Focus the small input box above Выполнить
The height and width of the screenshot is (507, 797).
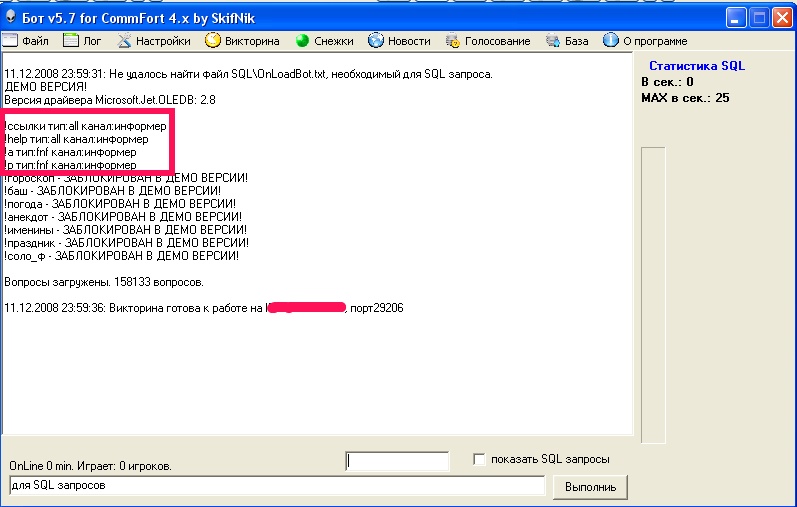pos(397,461)
